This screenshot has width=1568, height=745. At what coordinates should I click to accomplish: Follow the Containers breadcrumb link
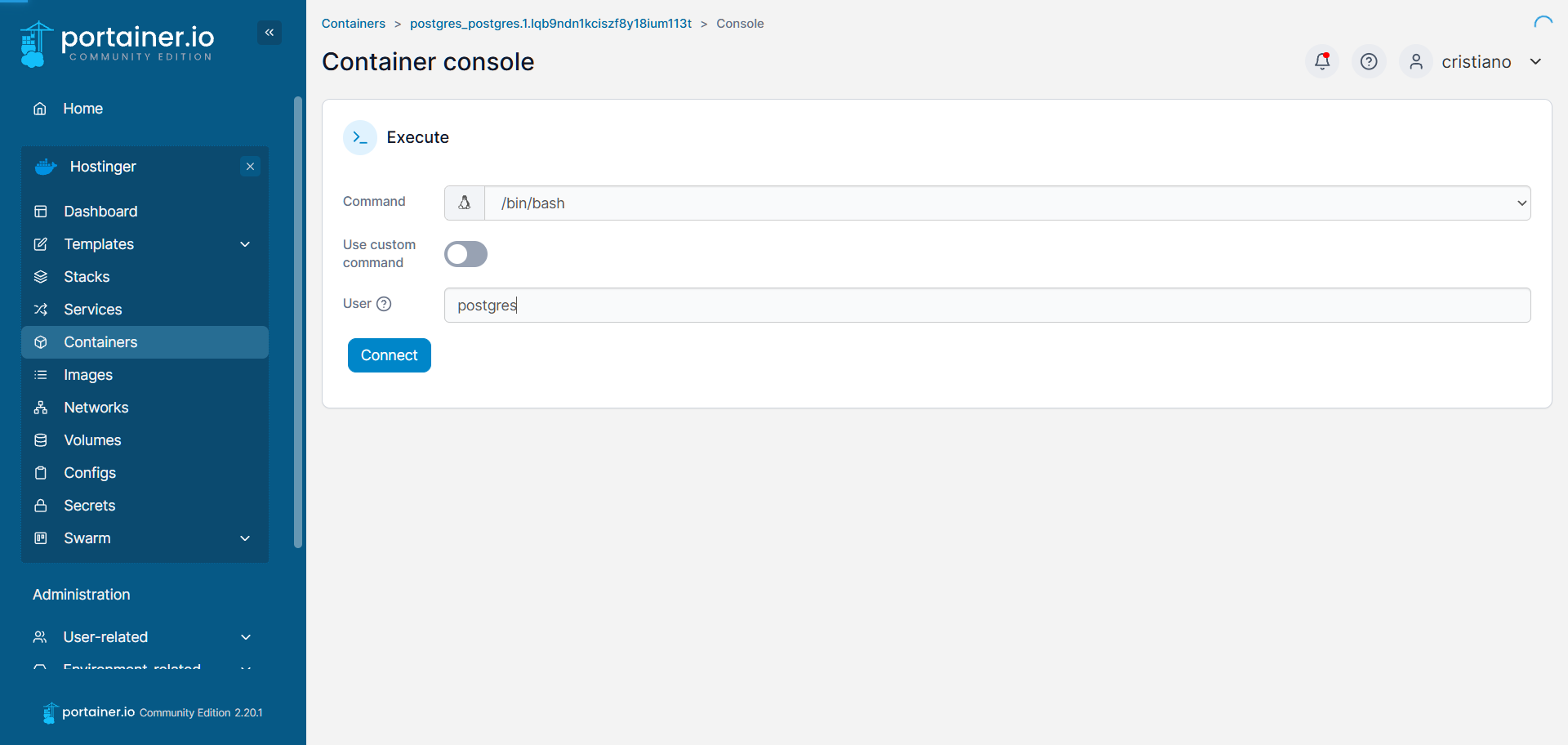353,24
